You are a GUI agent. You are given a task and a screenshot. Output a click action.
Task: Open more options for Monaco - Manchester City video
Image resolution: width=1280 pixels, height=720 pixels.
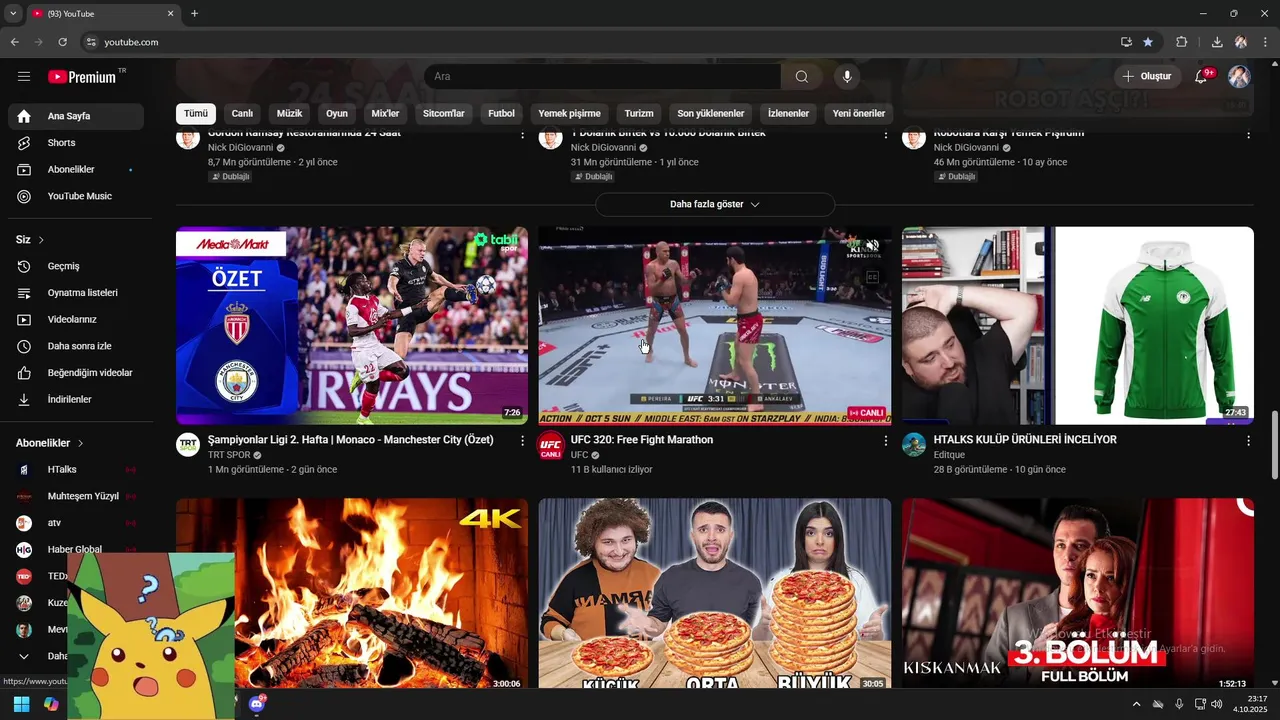click(522, 440)
